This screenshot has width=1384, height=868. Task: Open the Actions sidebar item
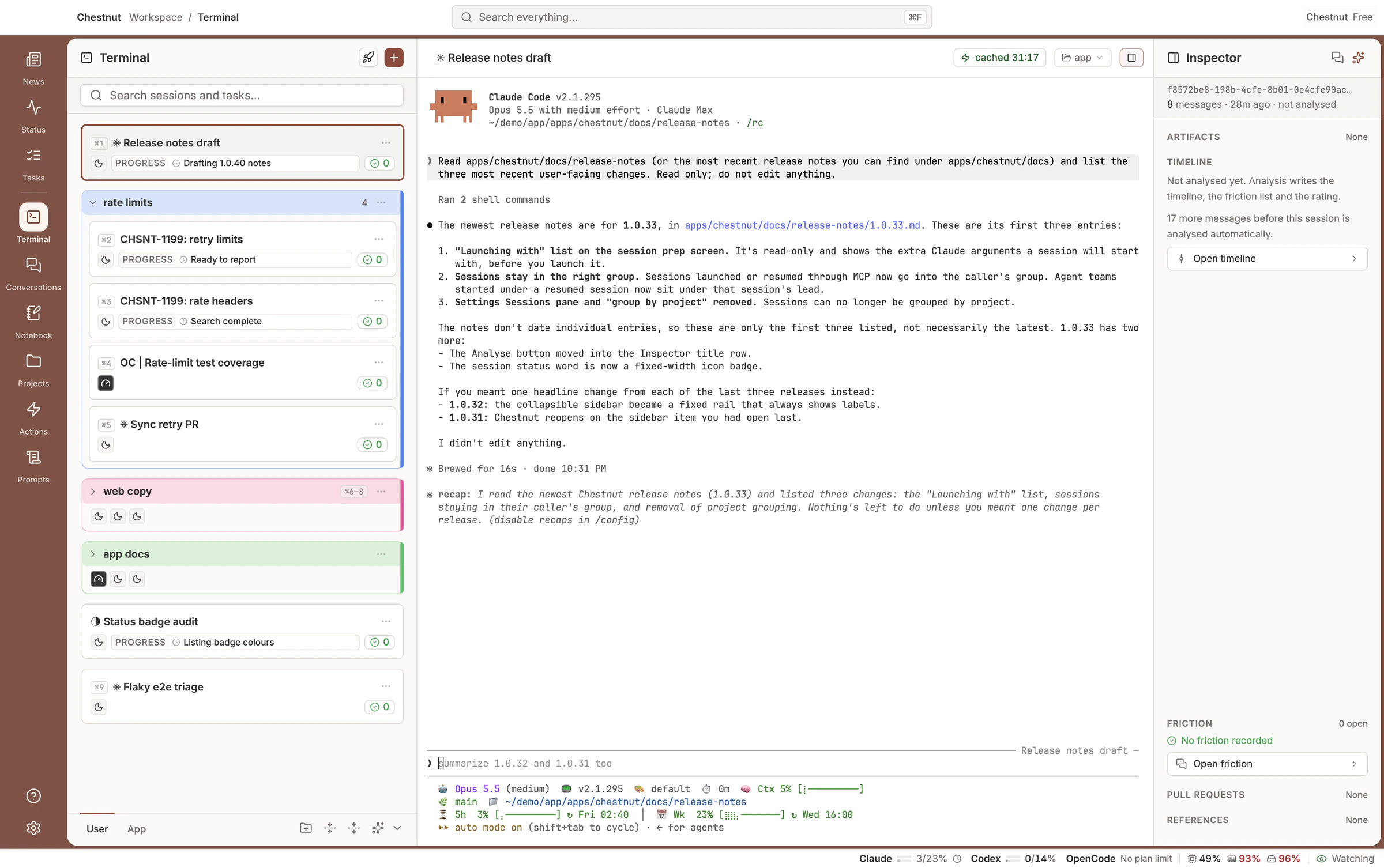[33, 418]
